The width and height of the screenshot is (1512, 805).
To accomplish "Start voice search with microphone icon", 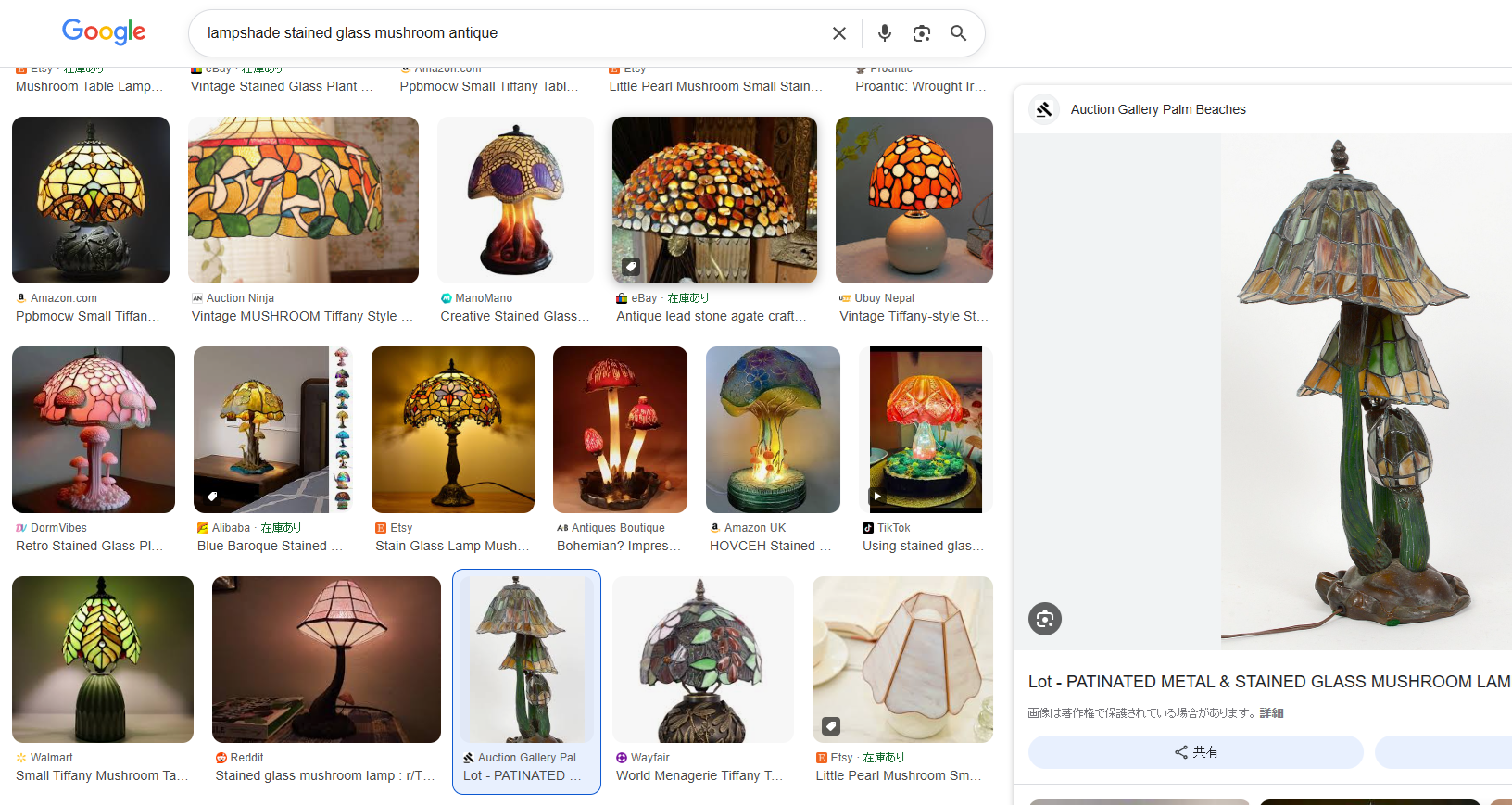I will click(x=885, y=33).
